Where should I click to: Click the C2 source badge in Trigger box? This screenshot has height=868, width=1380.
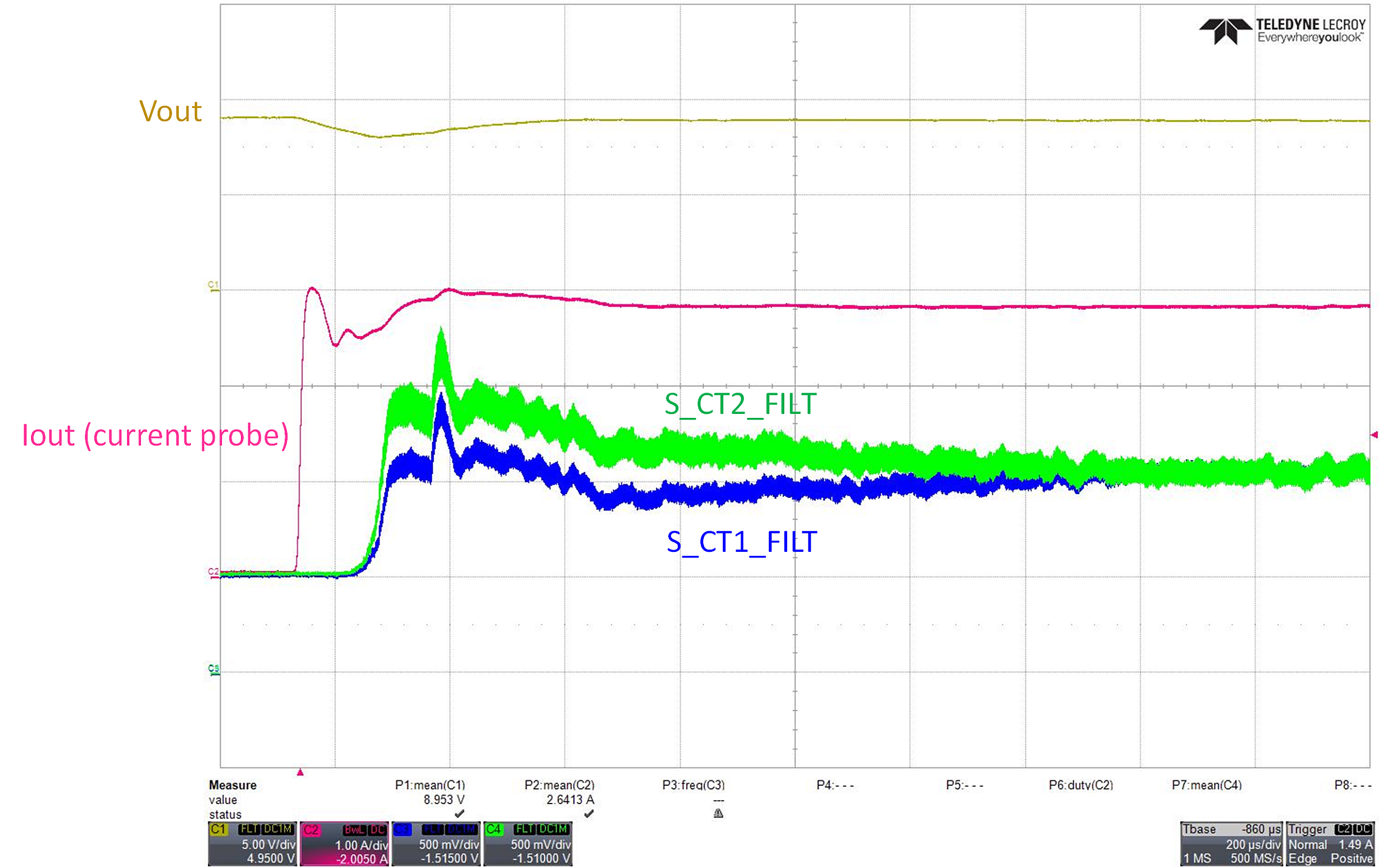1343,829
